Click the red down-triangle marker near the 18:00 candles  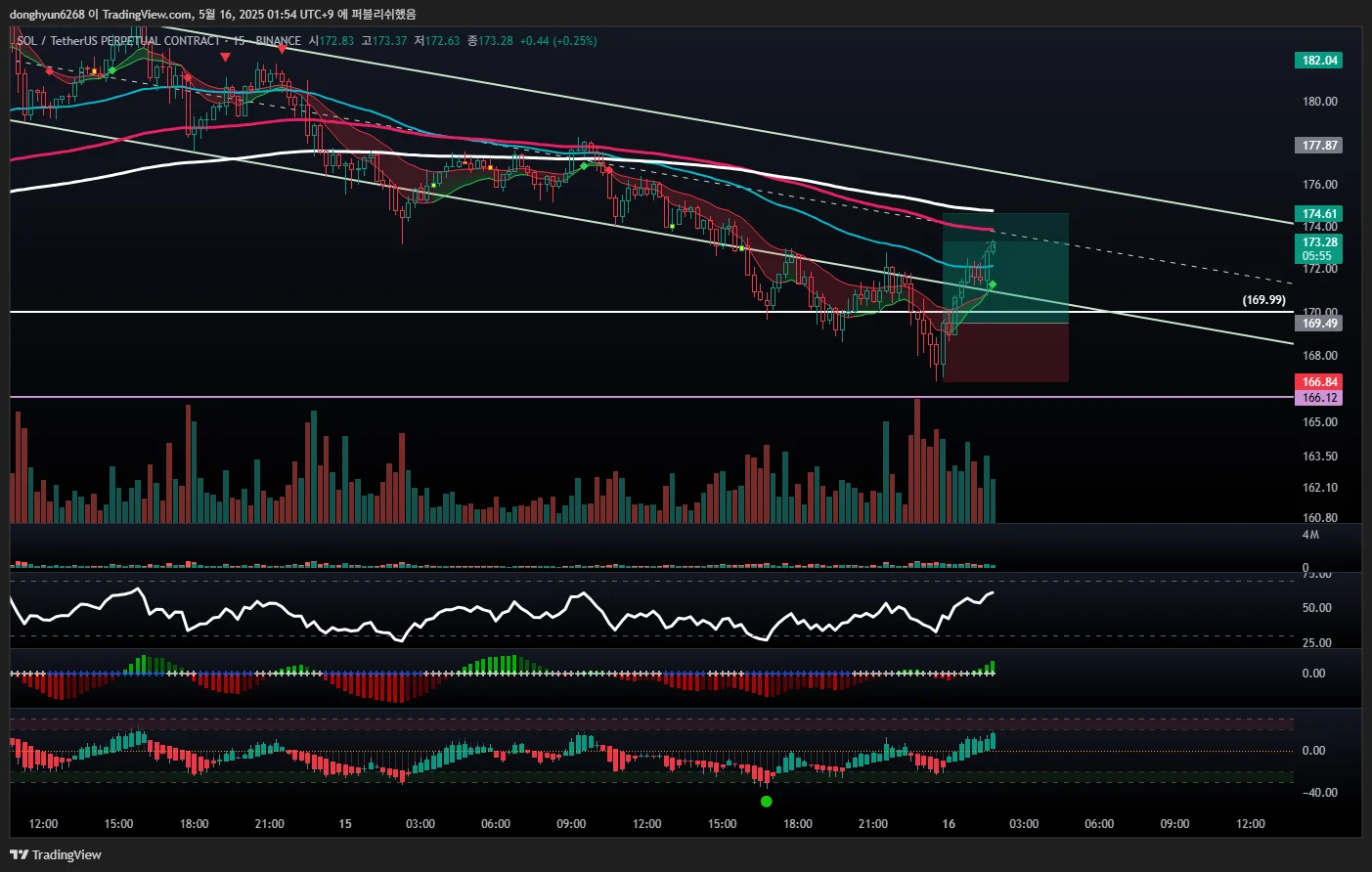click(226, 57)
